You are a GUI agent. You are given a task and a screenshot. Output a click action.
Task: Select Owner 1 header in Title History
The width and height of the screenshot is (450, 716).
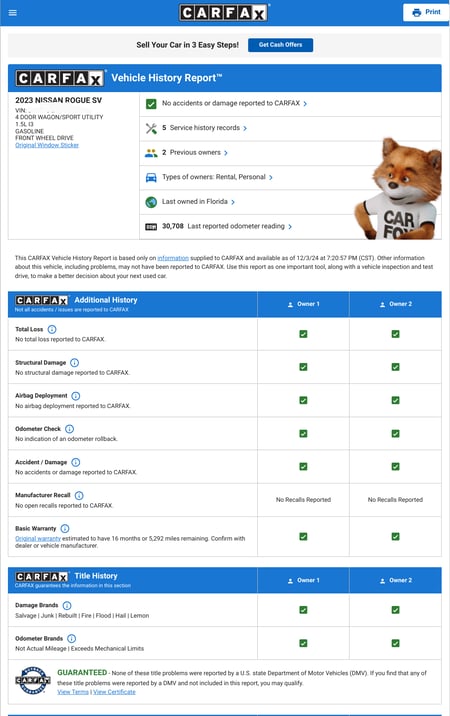click(x=303, y=580)
